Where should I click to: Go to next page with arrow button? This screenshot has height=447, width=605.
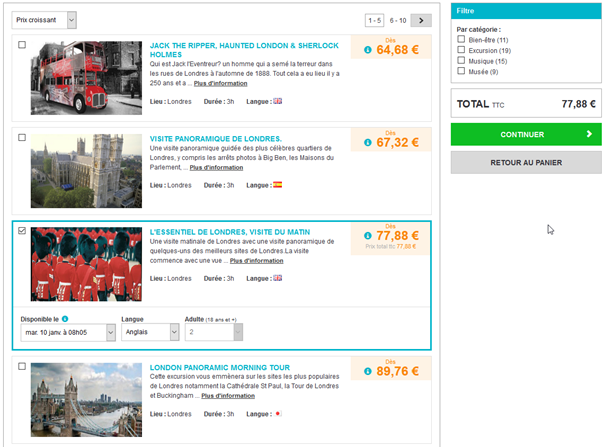(x=421, y=20)
